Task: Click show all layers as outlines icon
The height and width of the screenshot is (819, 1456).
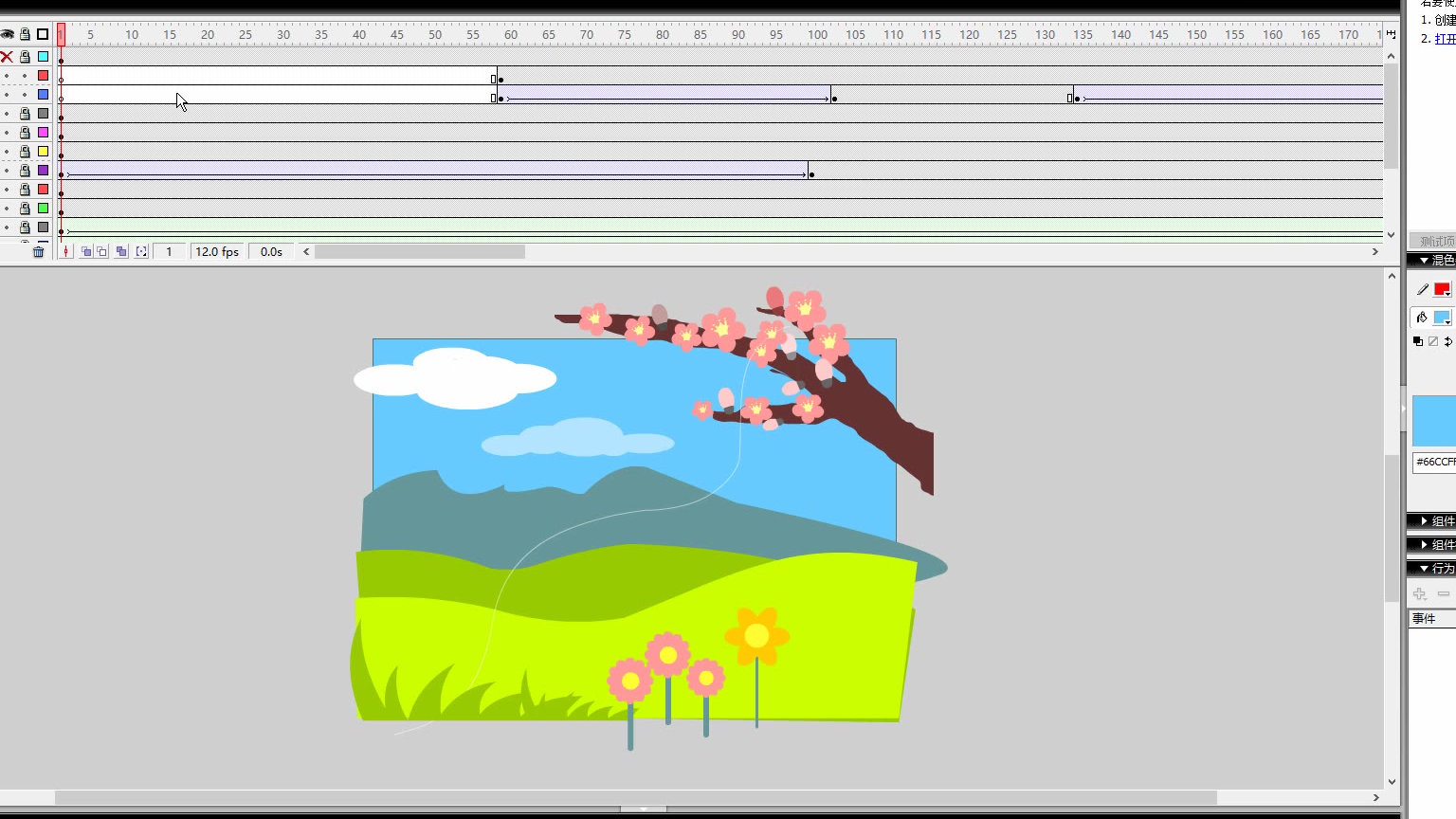Action: tap(43, 35)
